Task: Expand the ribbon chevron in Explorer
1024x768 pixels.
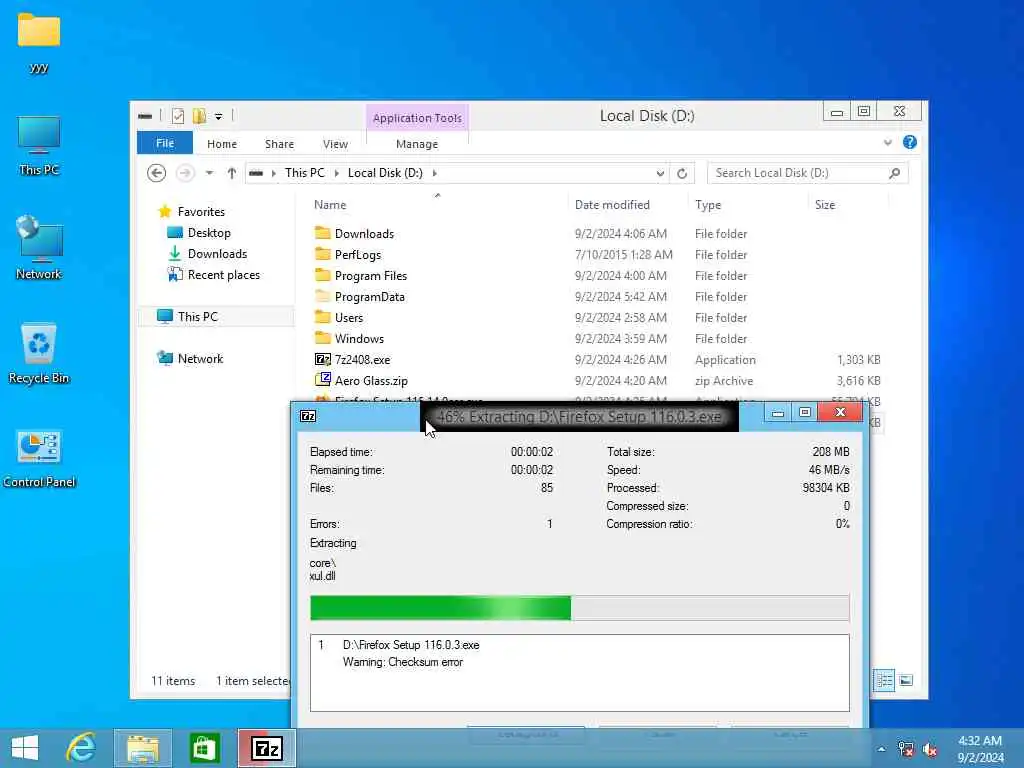Action: click(x=888, y=142)
